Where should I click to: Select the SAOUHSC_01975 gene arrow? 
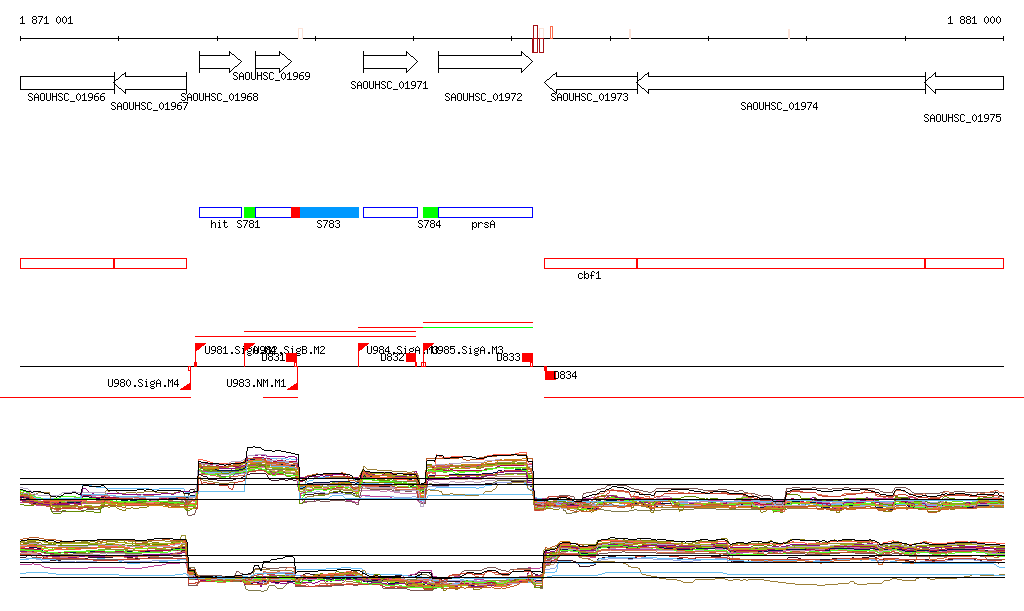(965, 83)
